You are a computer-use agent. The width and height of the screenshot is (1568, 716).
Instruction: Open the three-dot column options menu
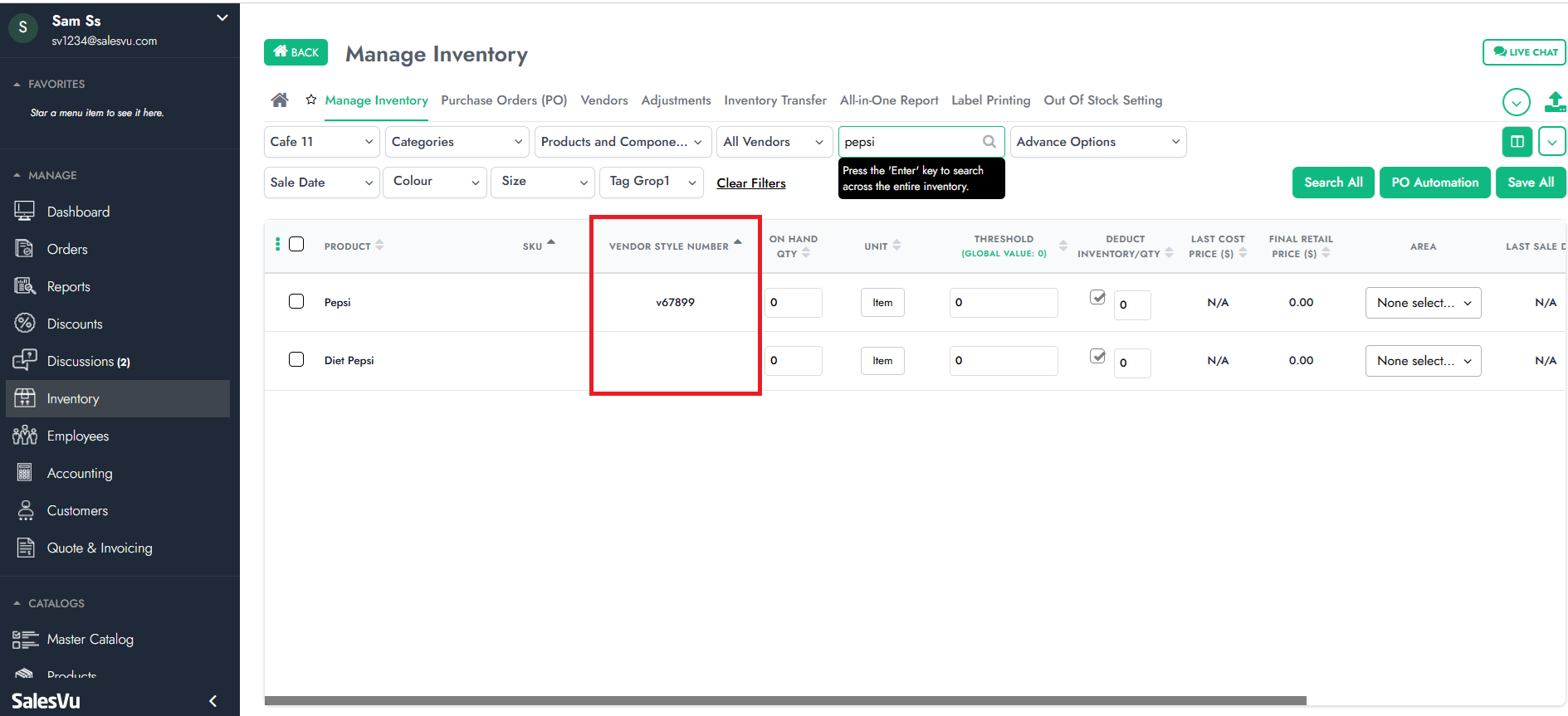click(277, 244)
